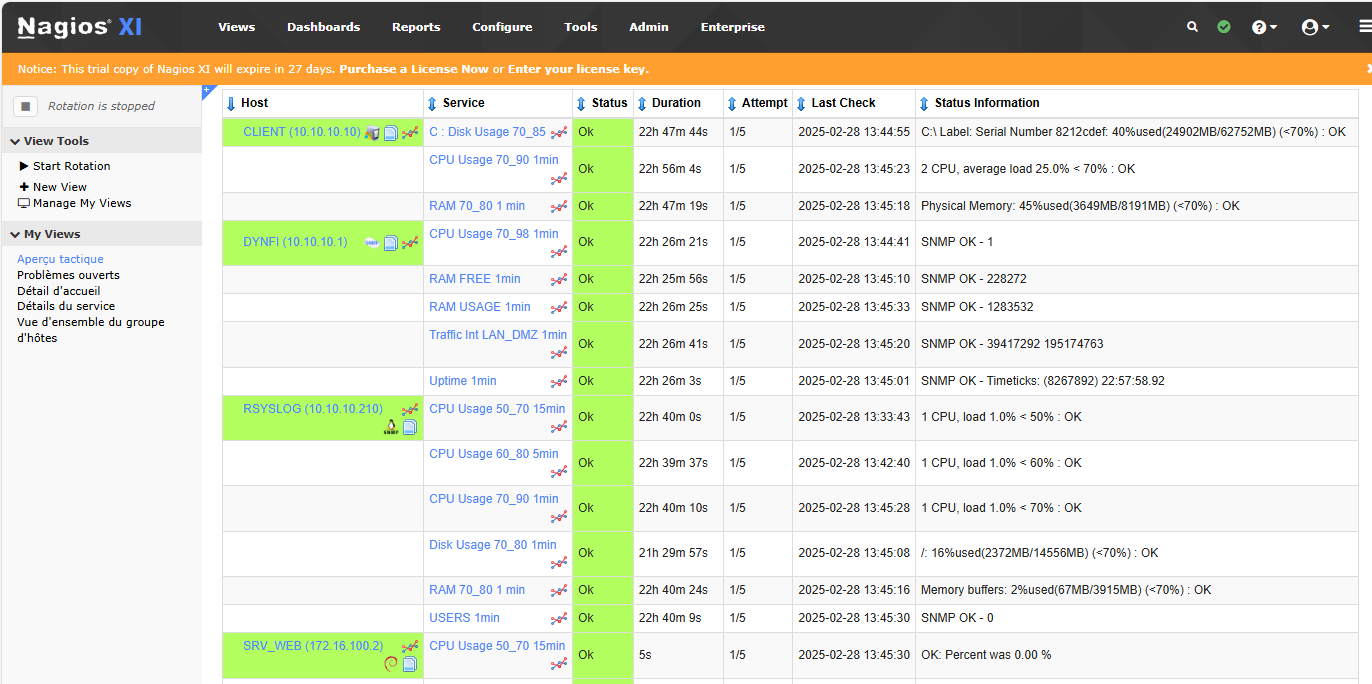Open the Problèmes ouverts view
Viewport: 1372px width, 684px height.
point(68,275)
